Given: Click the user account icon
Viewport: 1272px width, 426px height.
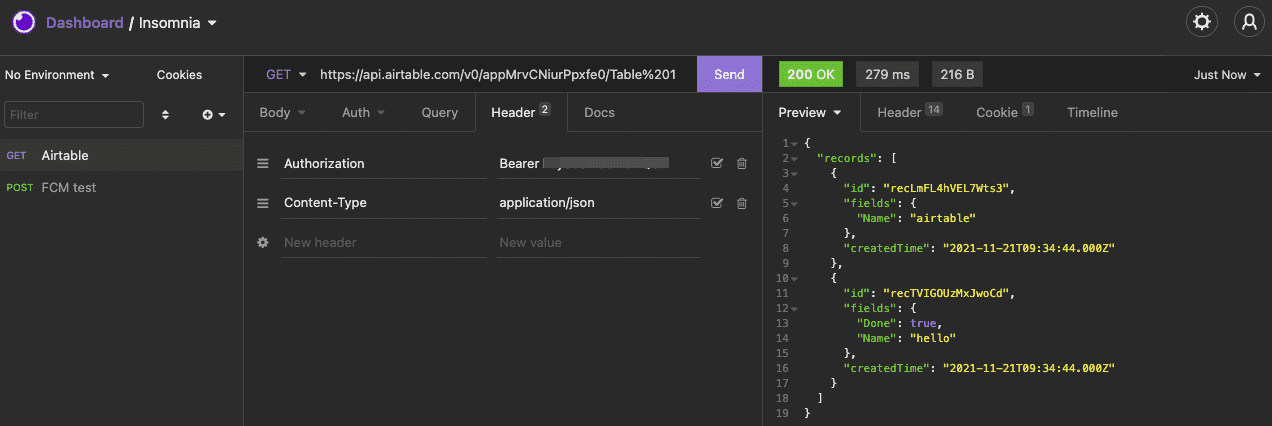Looking at the screenshot, I should coord(1248,22).
